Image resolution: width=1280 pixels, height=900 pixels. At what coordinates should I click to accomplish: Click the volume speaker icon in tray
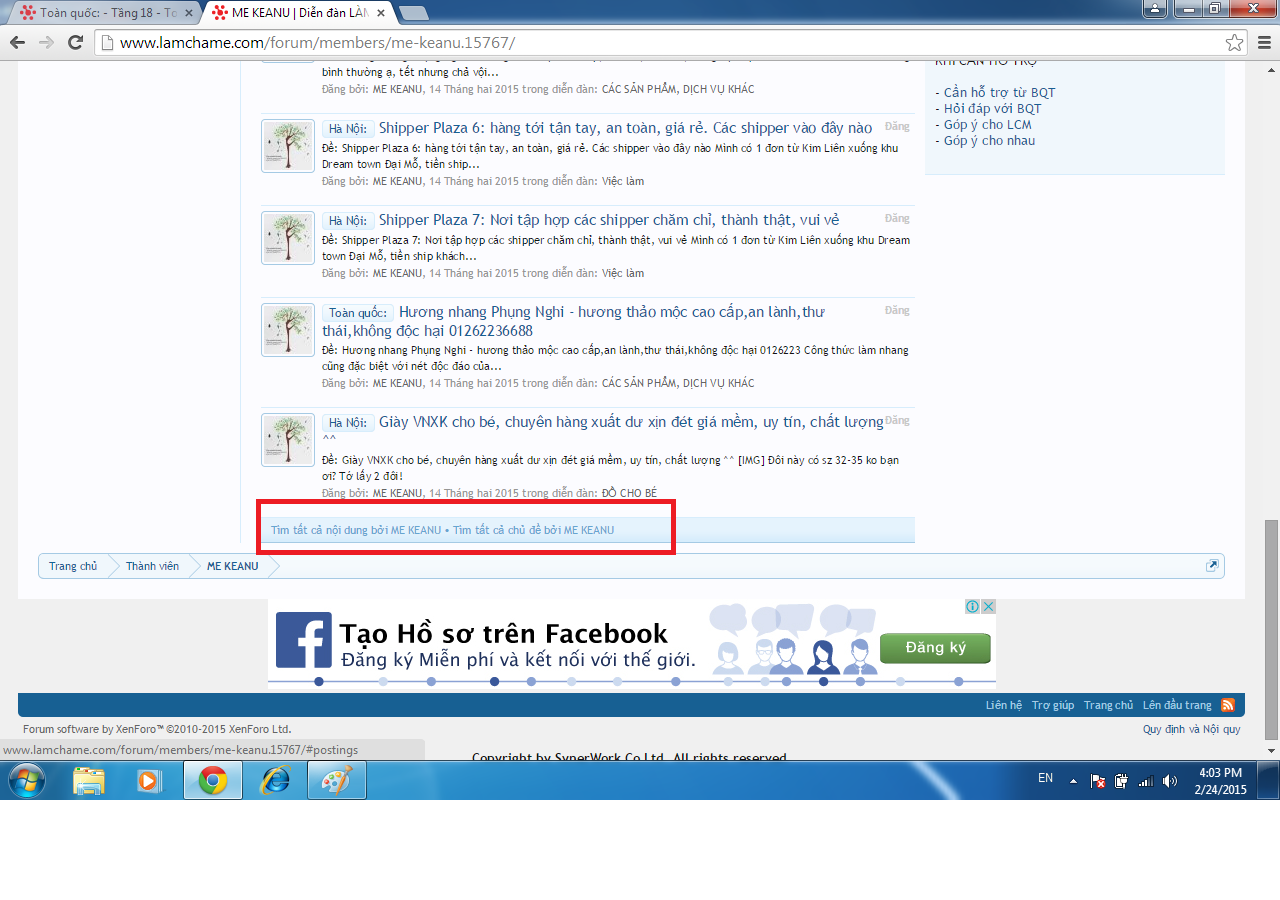pyautogui.click(x=1169, y=781)
